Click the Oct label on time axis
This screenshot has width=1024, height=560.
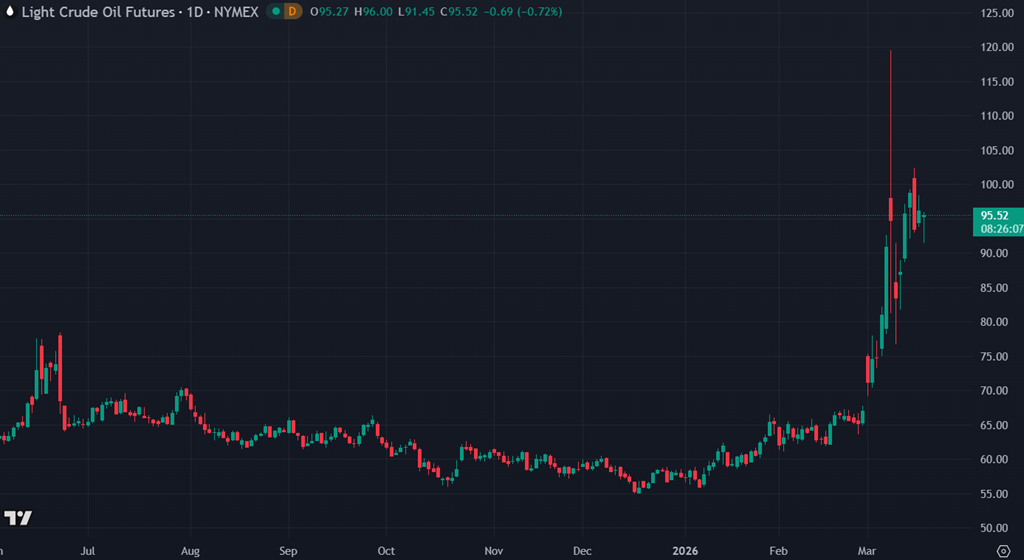click(x=387, y=550)
